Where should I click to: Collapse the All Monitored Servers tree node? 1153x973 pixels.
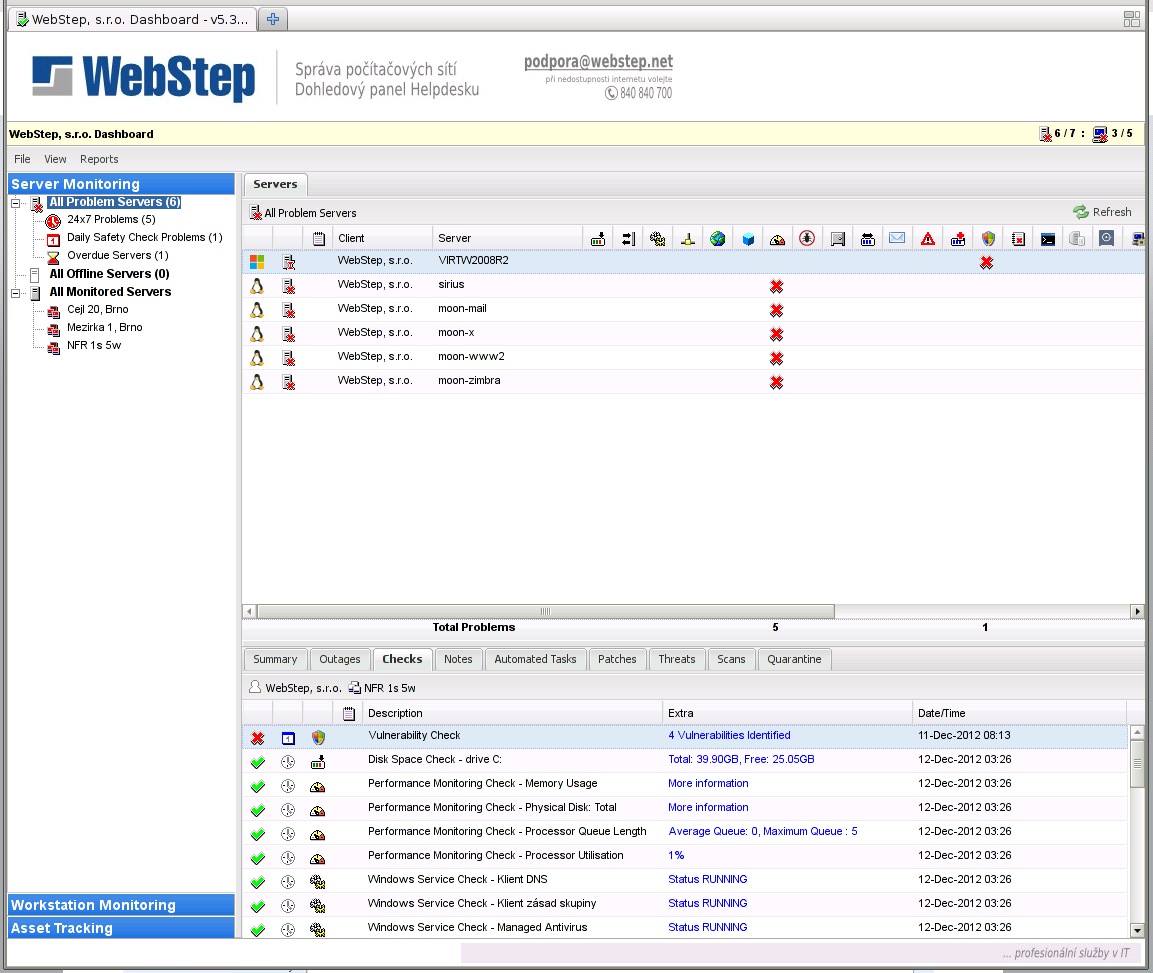(16, 293)
